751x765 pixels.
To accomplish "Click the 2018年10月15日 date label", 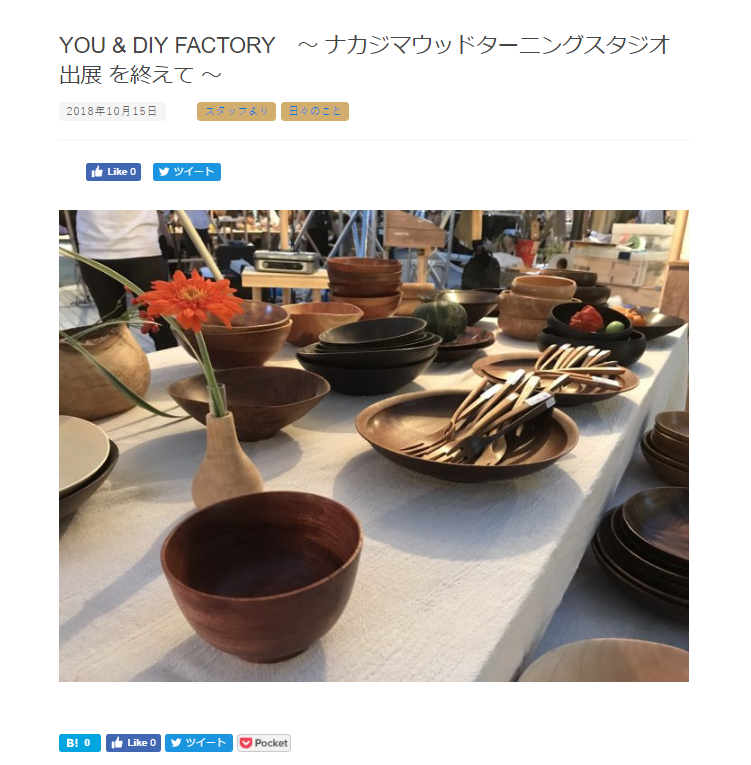I will pyautogui.click(x=112, y=111).
